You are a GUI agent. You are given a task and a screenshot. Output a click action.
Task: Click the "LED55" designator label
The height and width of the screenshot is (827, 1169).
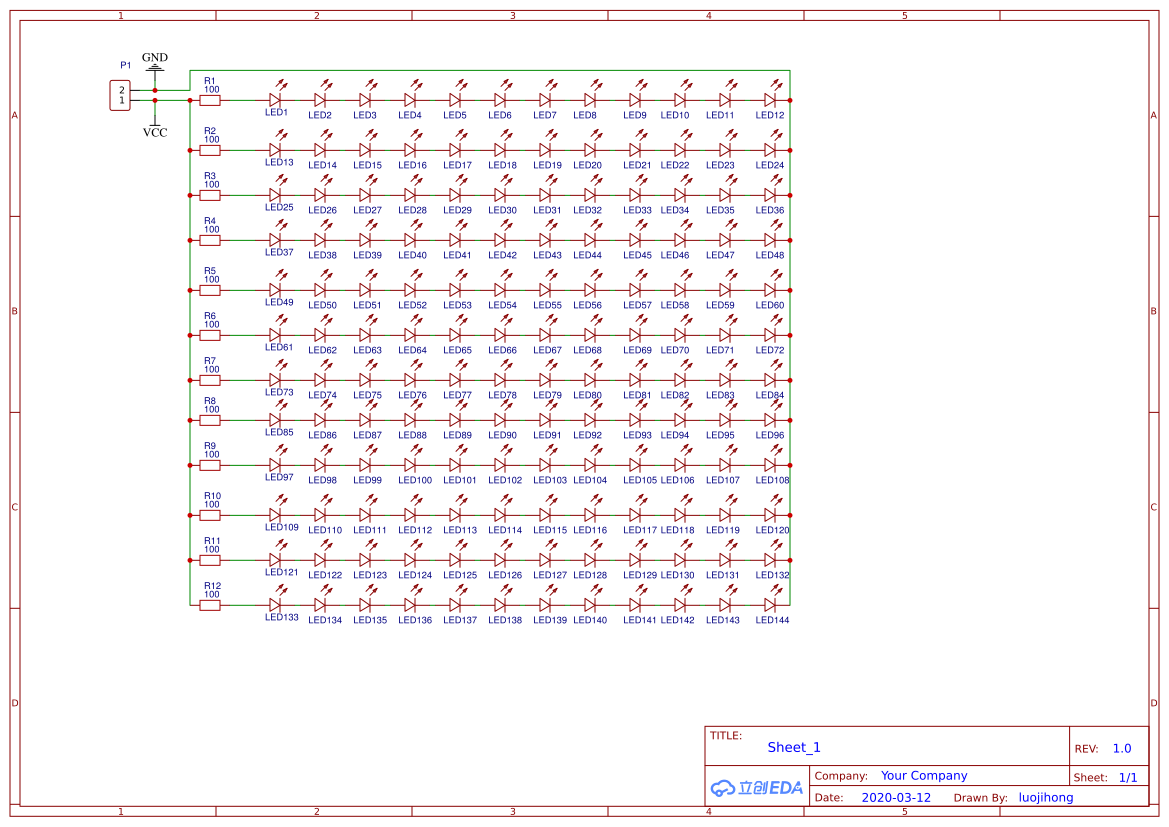[547, 305]
